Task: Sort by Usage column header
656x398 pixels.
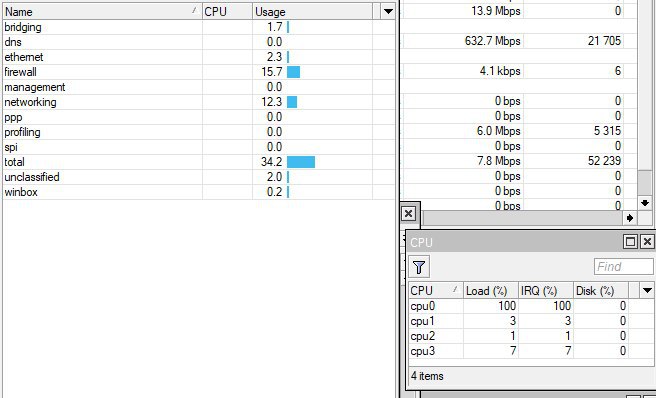Action: (x=312, y=11)
